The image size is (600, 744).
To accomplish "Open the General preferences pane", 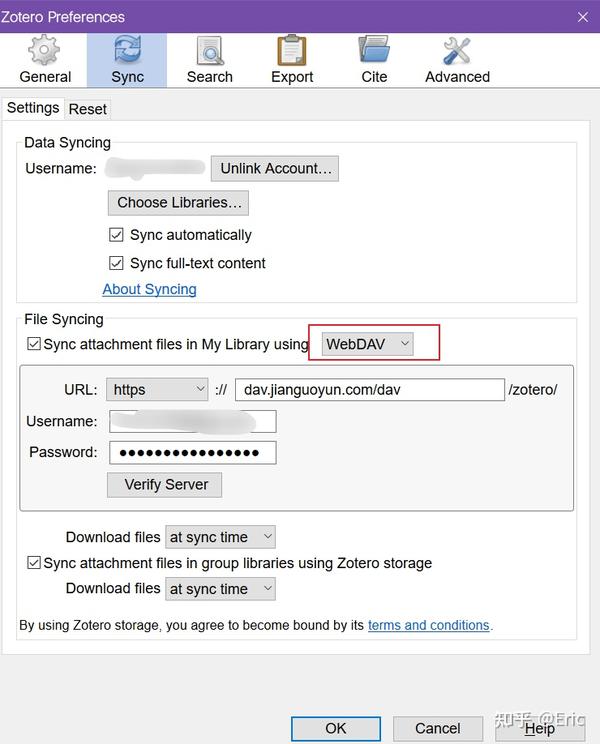I will coord(45,60).
